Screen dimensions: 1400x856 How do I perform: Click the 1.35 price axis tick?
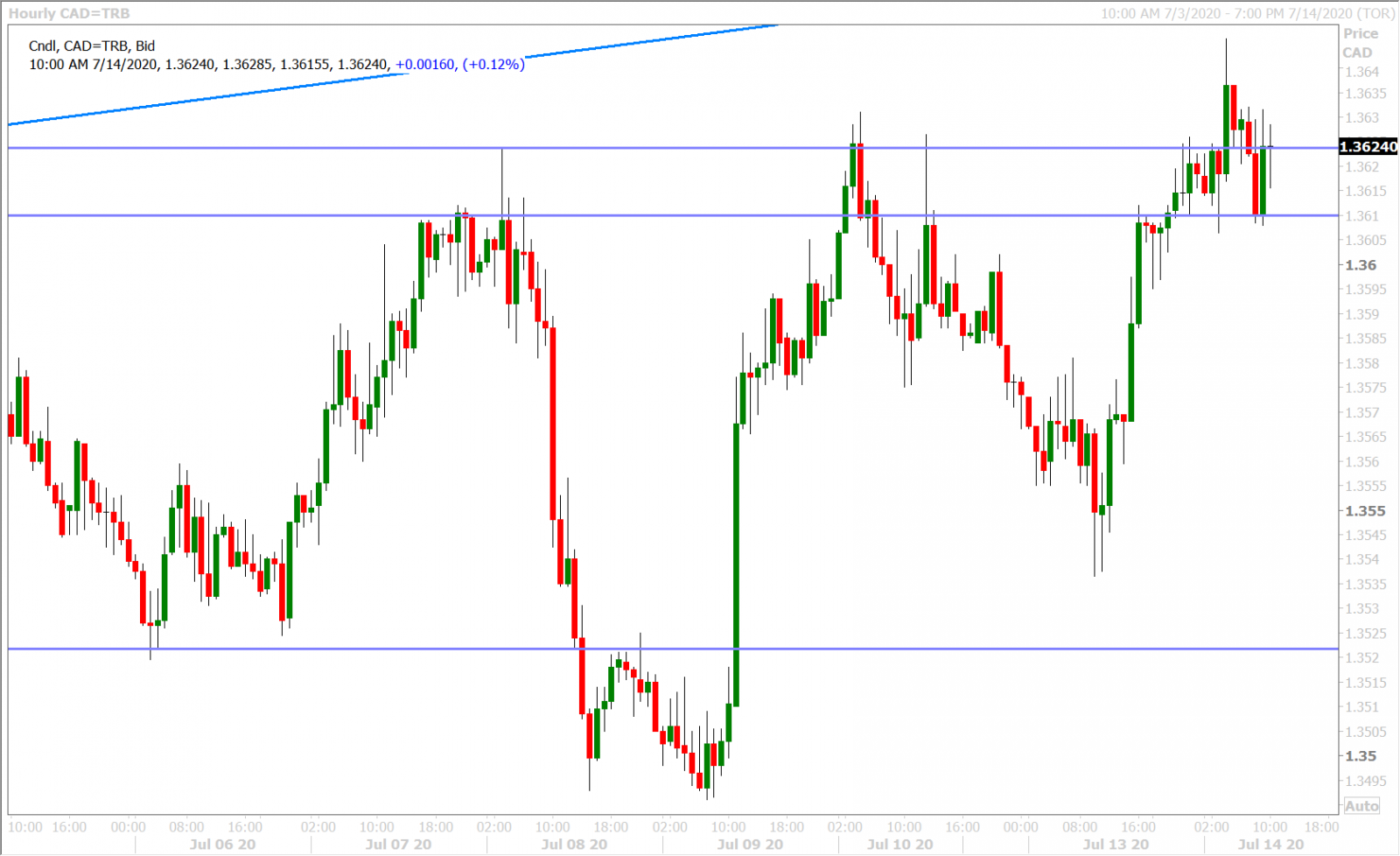point(1361,756)
